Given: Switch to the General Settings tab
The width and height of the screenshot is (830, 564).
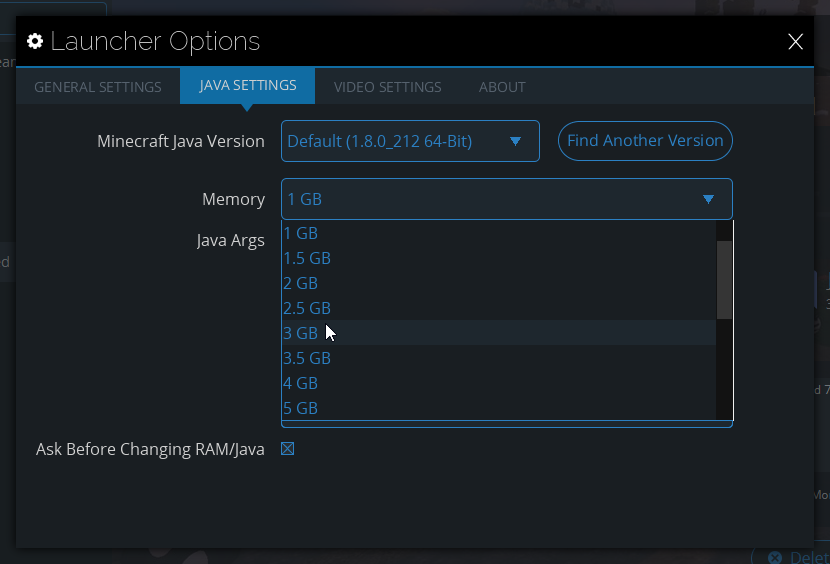Looking at the screenshot, I should [x=98, y=87].
